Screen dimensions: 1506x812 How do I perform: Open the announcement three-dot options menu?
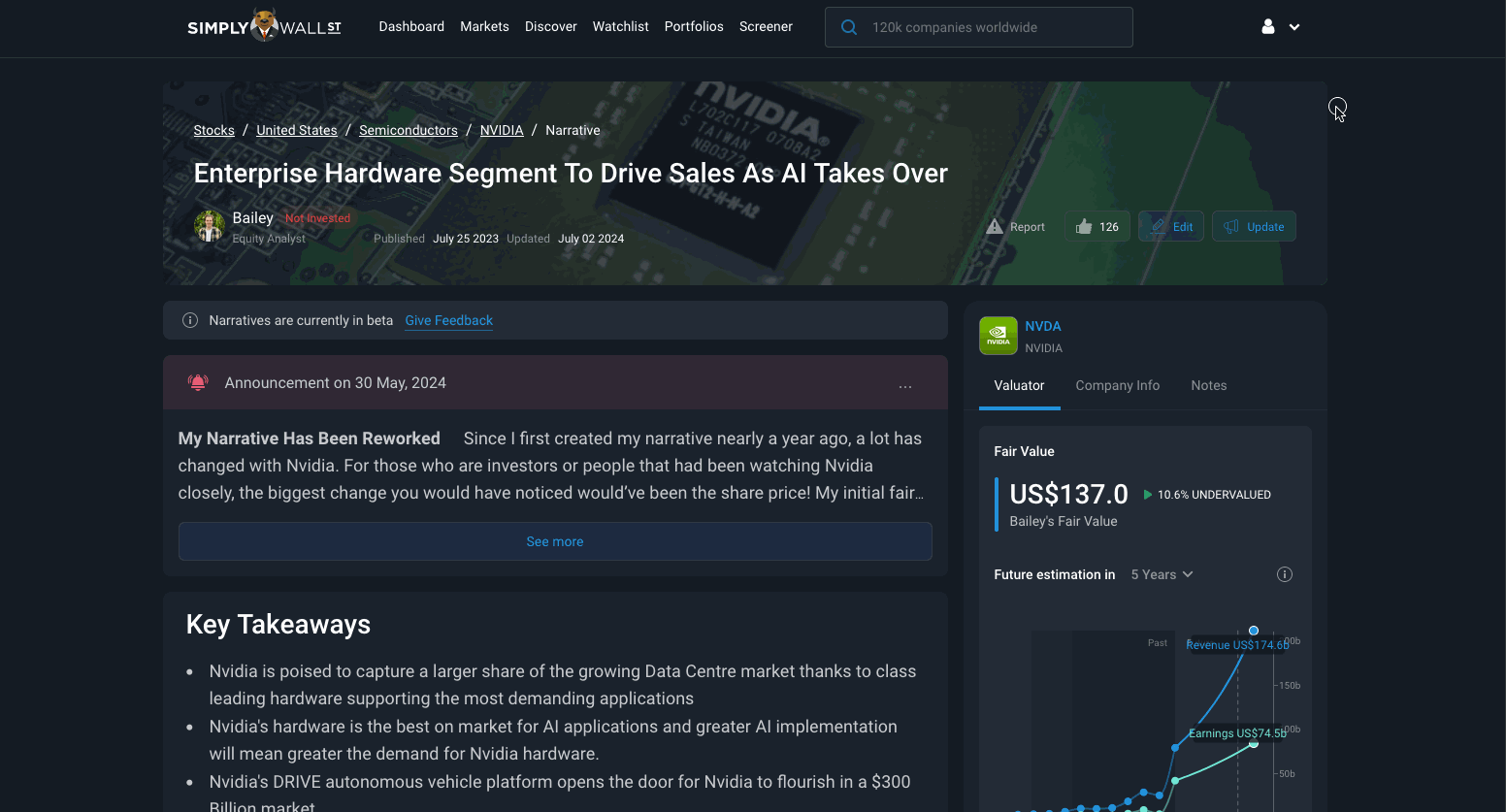click(x=905, y=386)
